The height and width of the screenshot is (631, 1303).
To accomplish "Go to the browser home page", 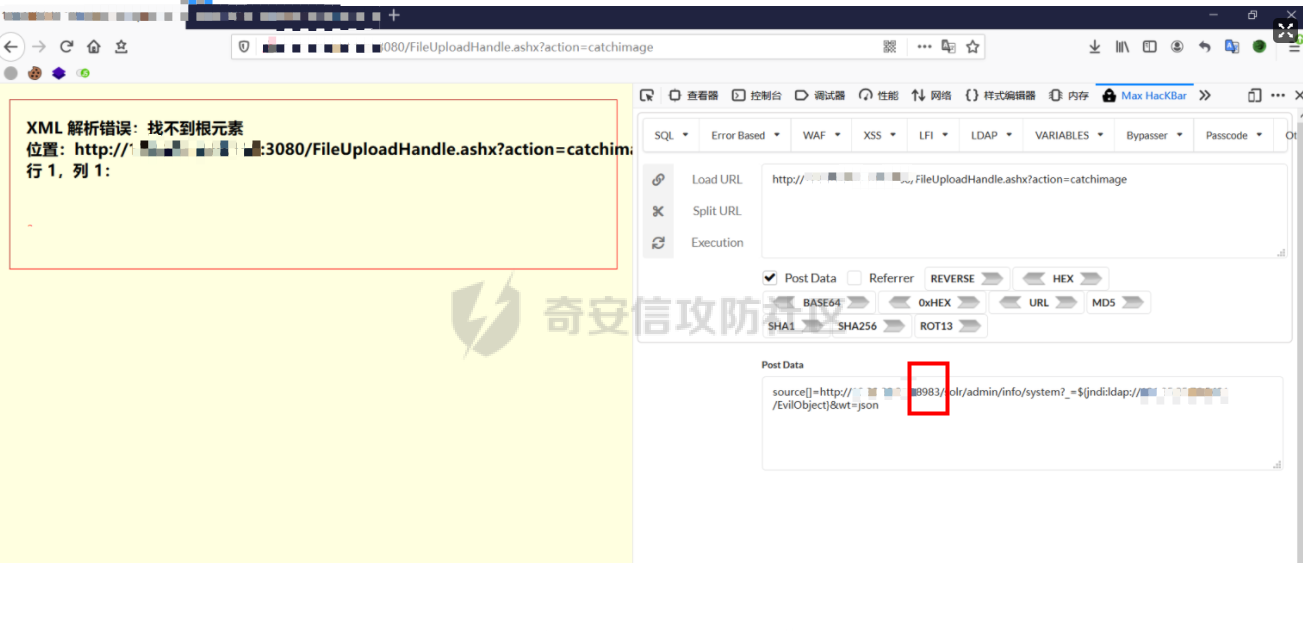I will click(94, 47).
